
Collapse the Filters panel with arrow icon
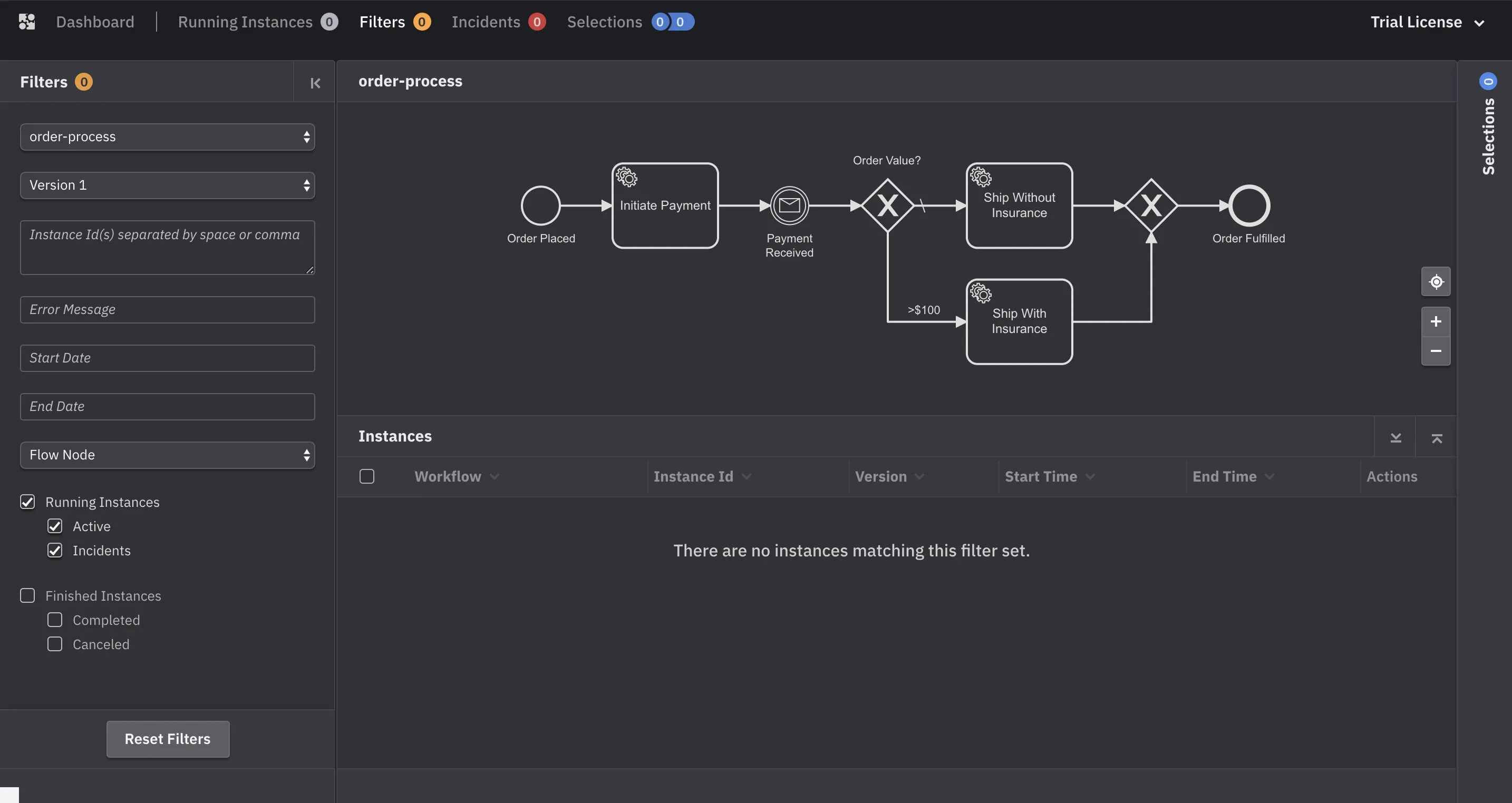[315, 83]
